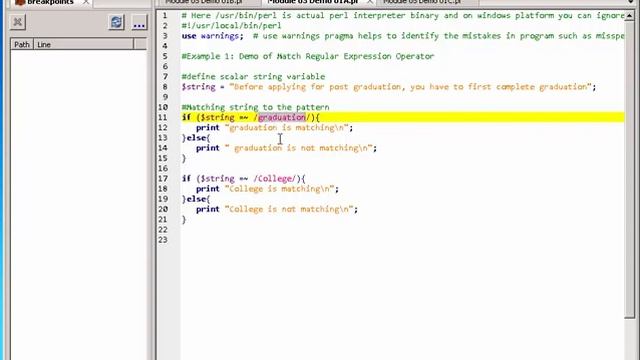Sort breakpoints by the Line column header
640x360 pixels.
coord(84,44)
